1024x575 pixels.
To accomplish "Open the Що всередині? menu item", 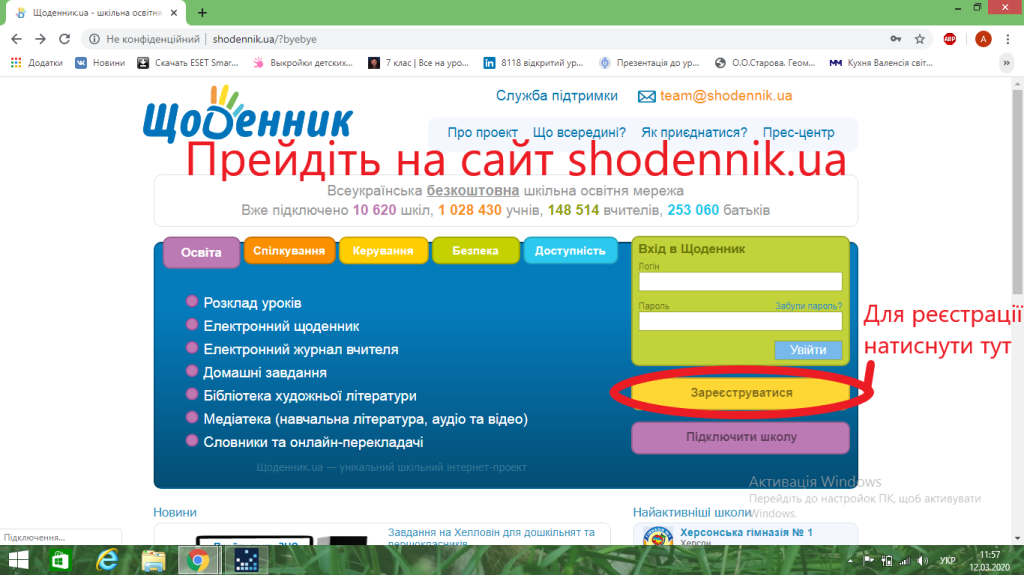I will point(579,133).
